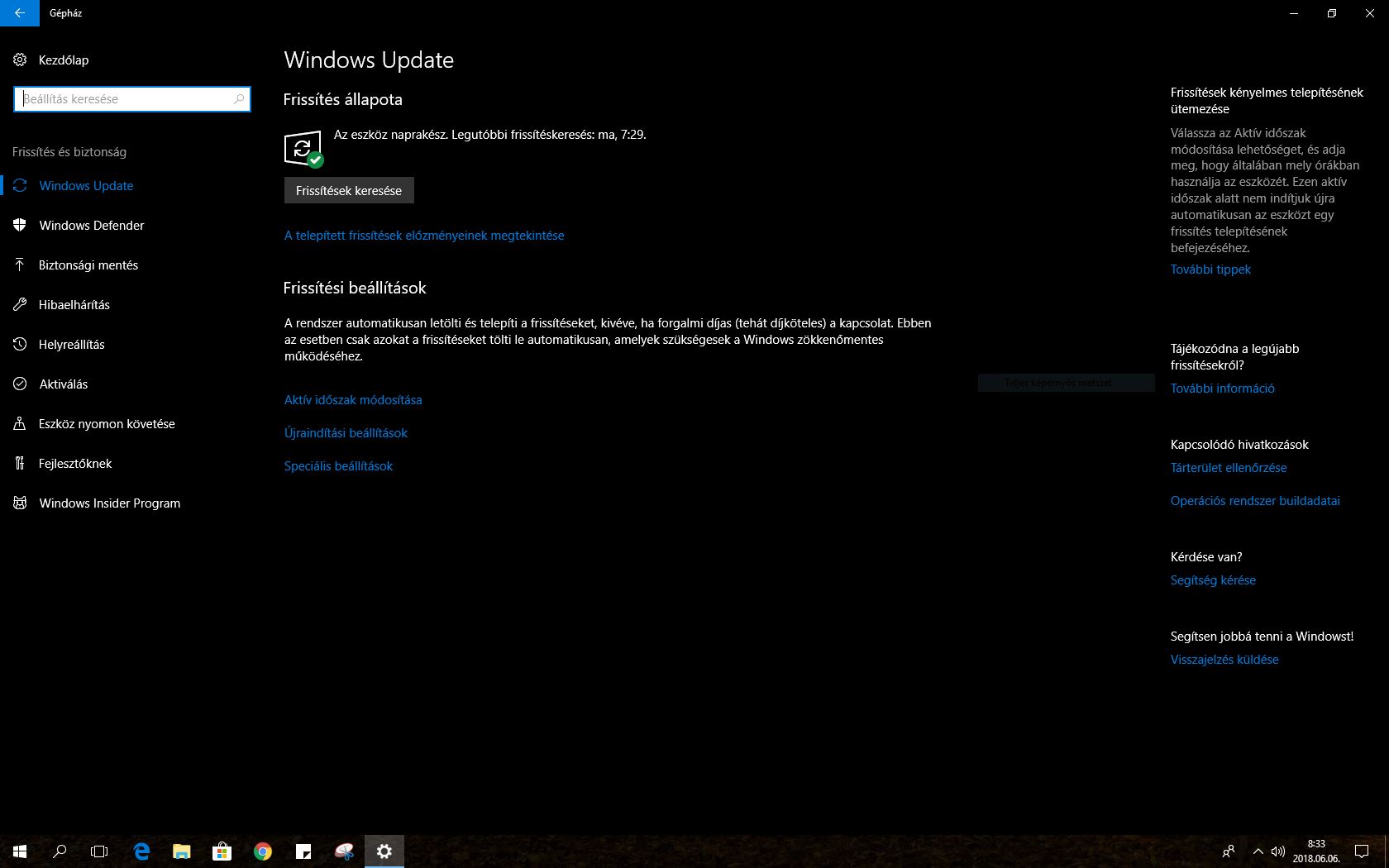The width and height of the screenshot is (1389, 868).
Task: Open Microsoft Store from taskbar
Action: coord(222,851)
